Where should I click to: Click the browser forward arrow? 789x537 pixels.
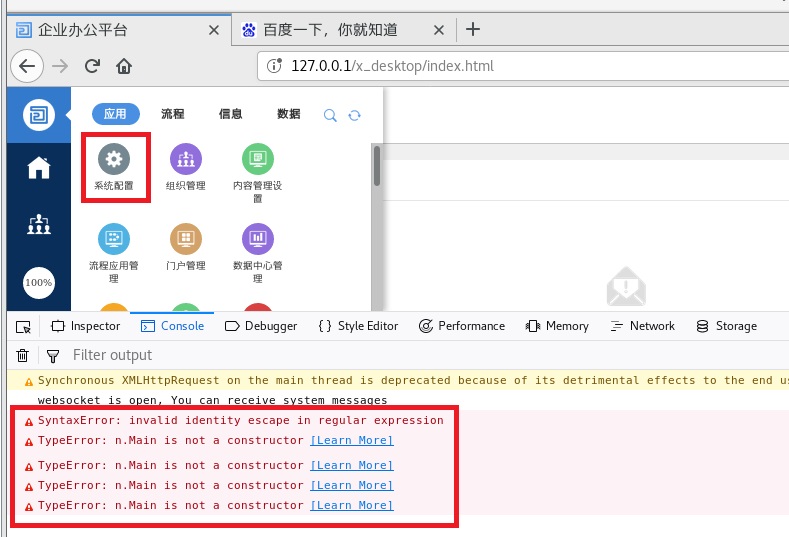pyautogui.click(x=60, y=66)
